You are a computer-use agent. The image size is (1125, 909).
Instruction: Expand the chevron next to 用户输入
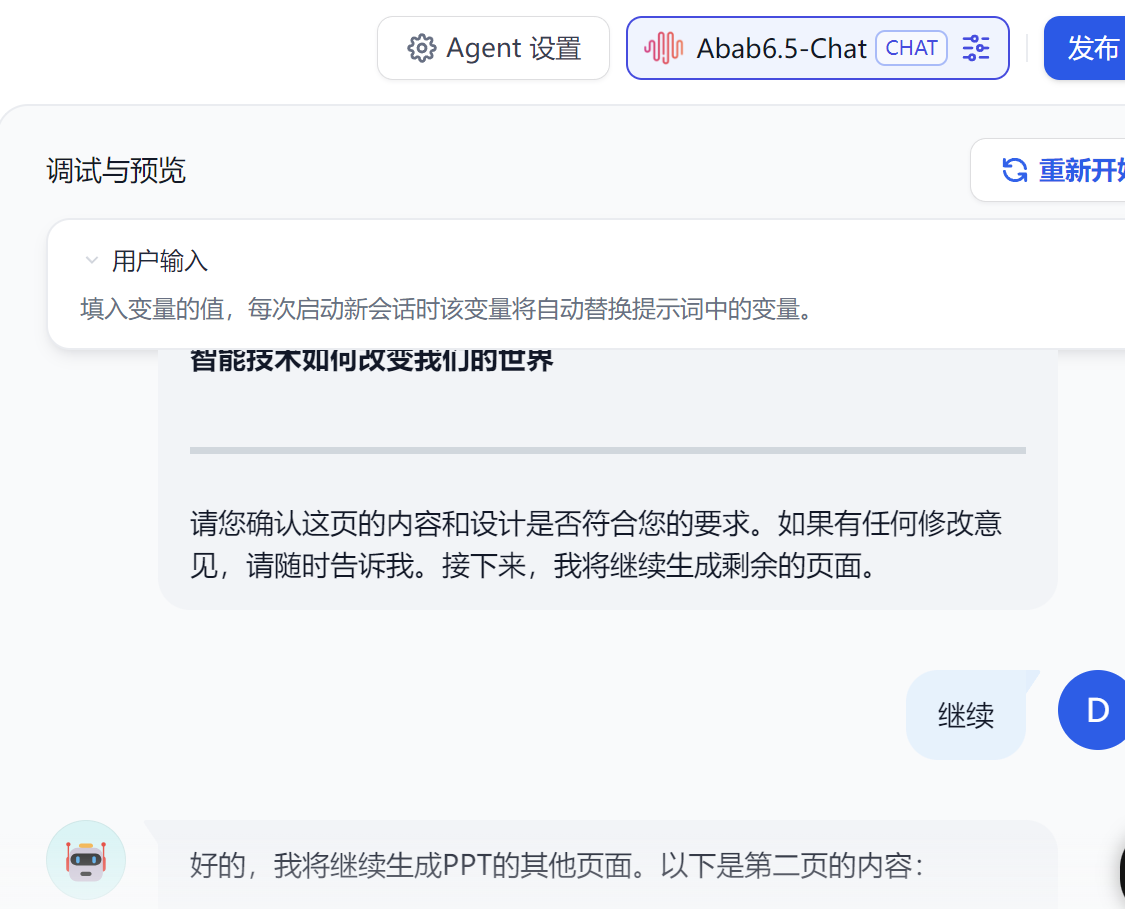coord(91,259)
